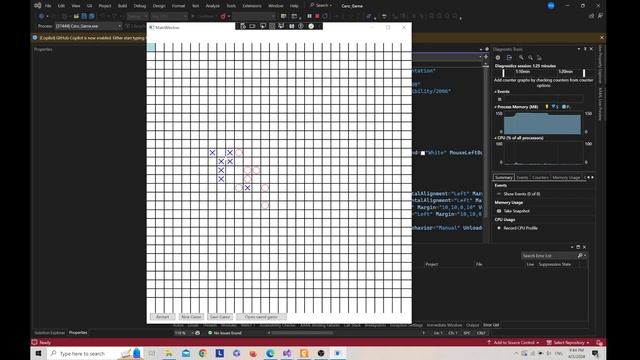Click Save All toolbar icon
This screenshot has height=360, width=640.
92,16
